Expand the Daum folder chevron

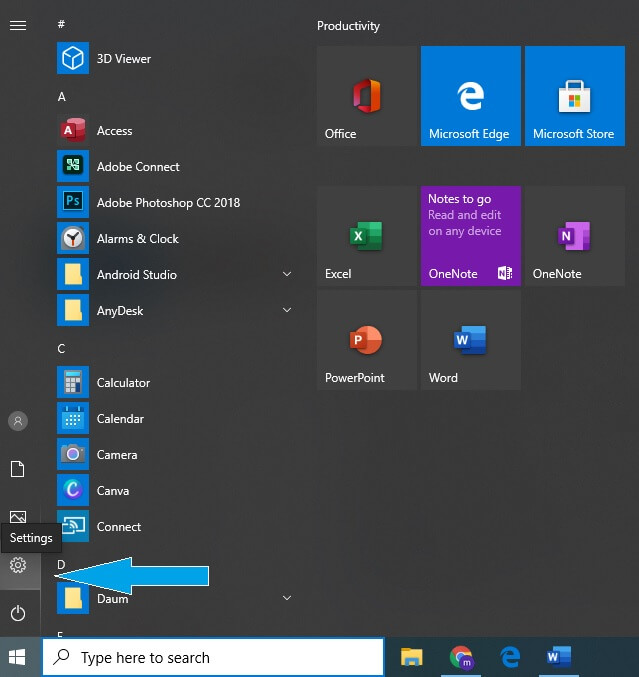287,598
